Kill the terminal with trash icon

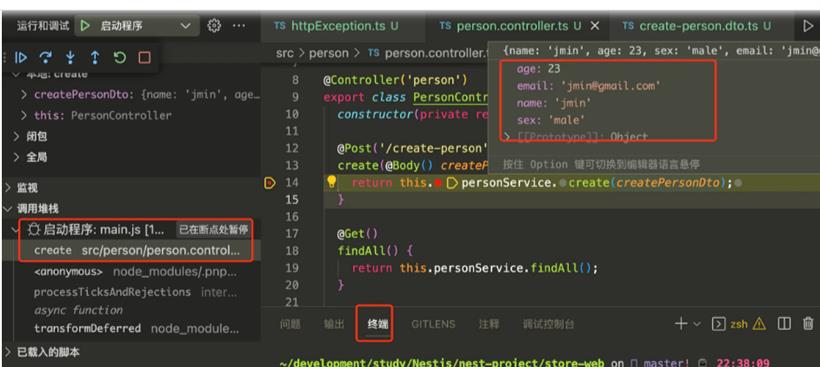pyautogui.click(x=808, y=324)
